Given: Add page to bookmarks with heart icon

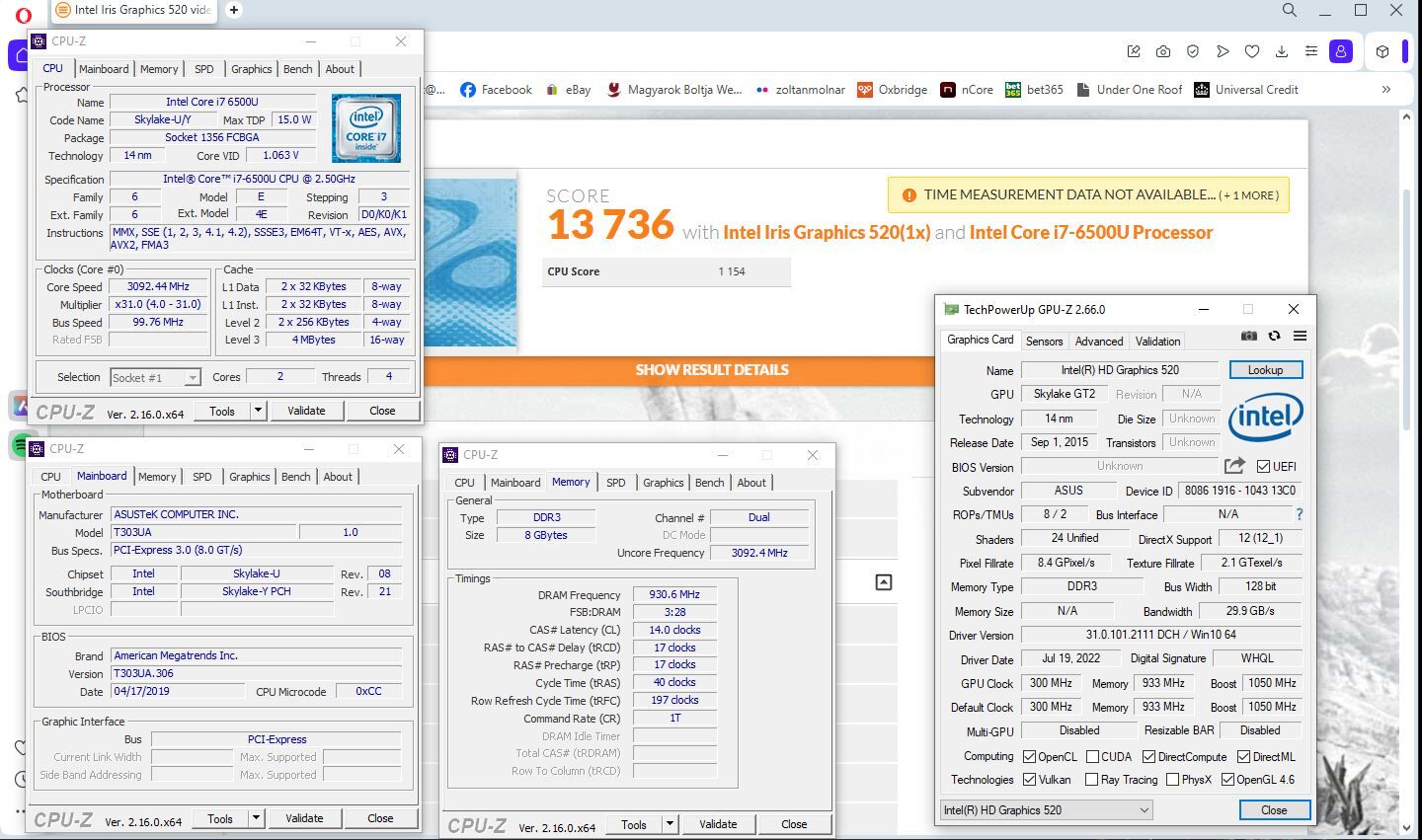Looking at the screenshot, I should tap(1252, 51).
